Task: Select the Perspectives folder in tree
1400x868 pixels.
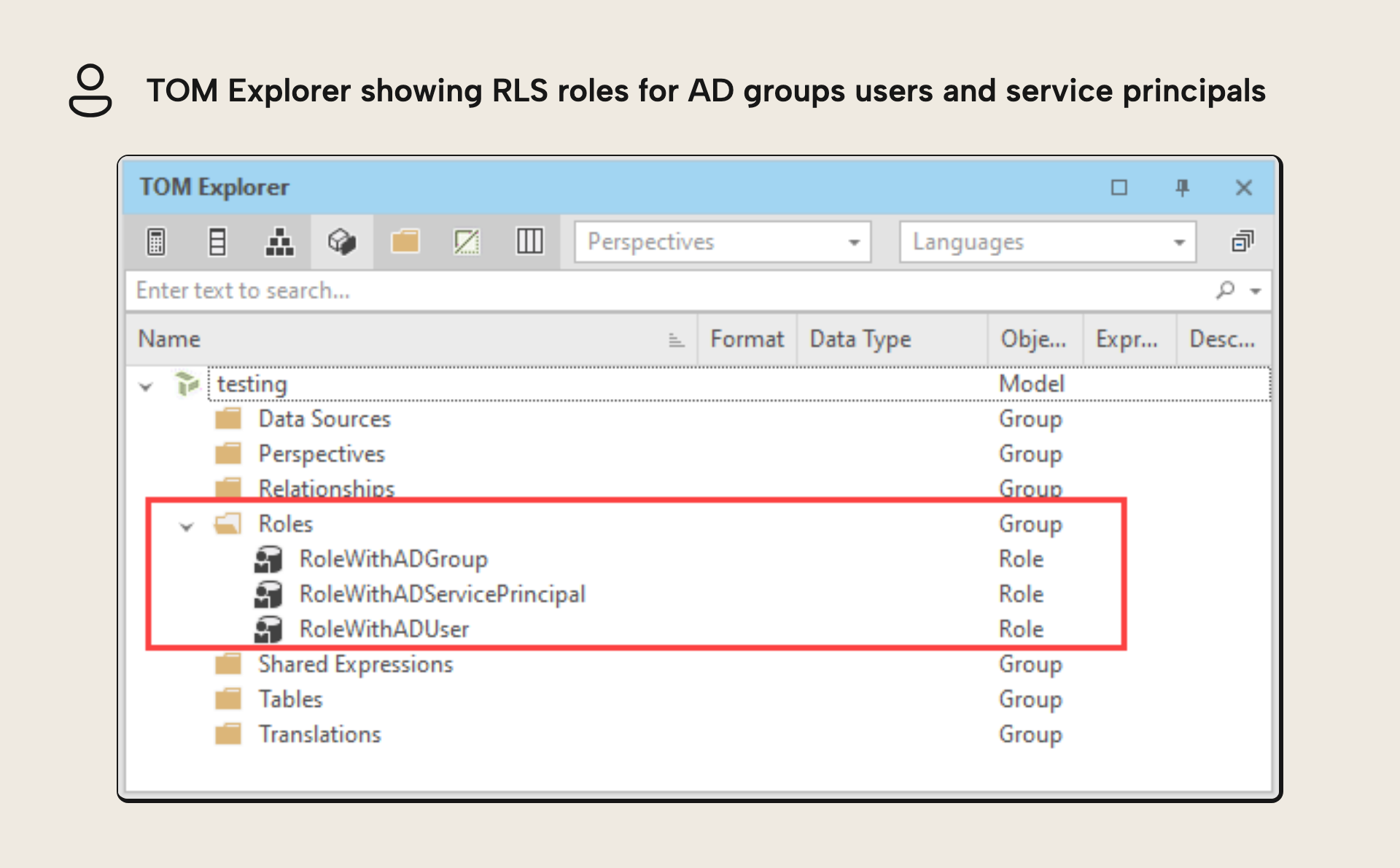Action: pyautogui.click(x=322, y=454)
